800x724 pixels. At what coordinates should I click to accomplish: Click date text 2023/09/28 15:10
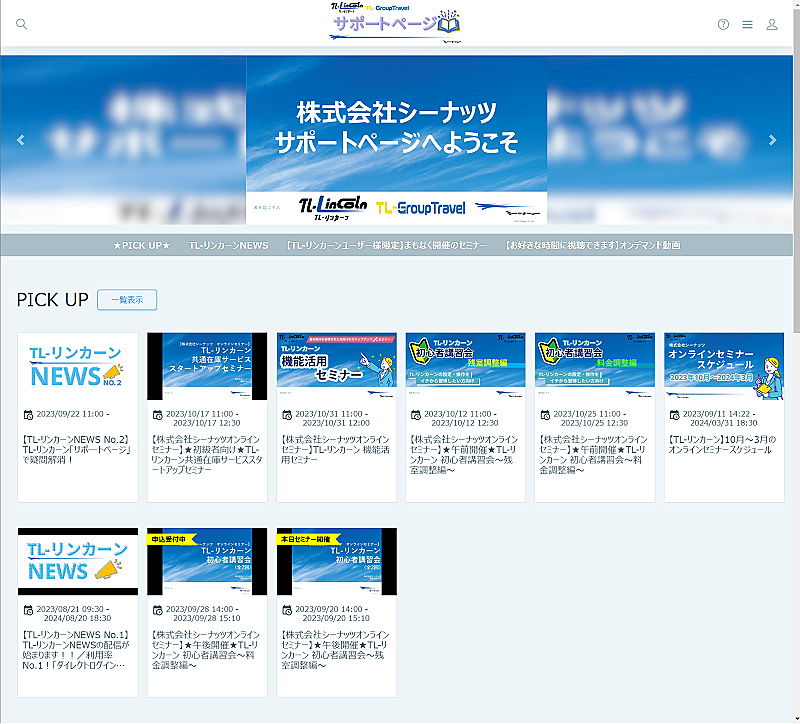pos(207,618)
